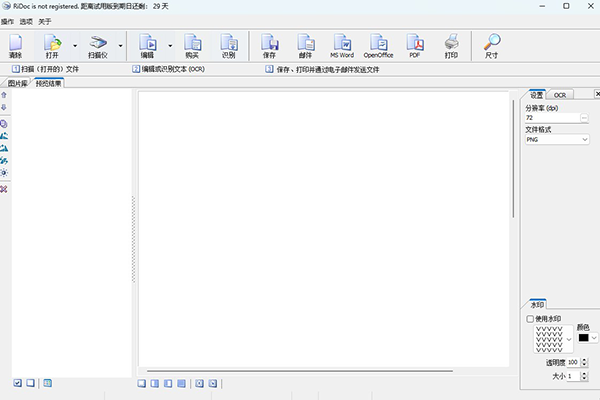
Task: Click the brightness sun icon in left sidebar
Action: click(4, 173)
